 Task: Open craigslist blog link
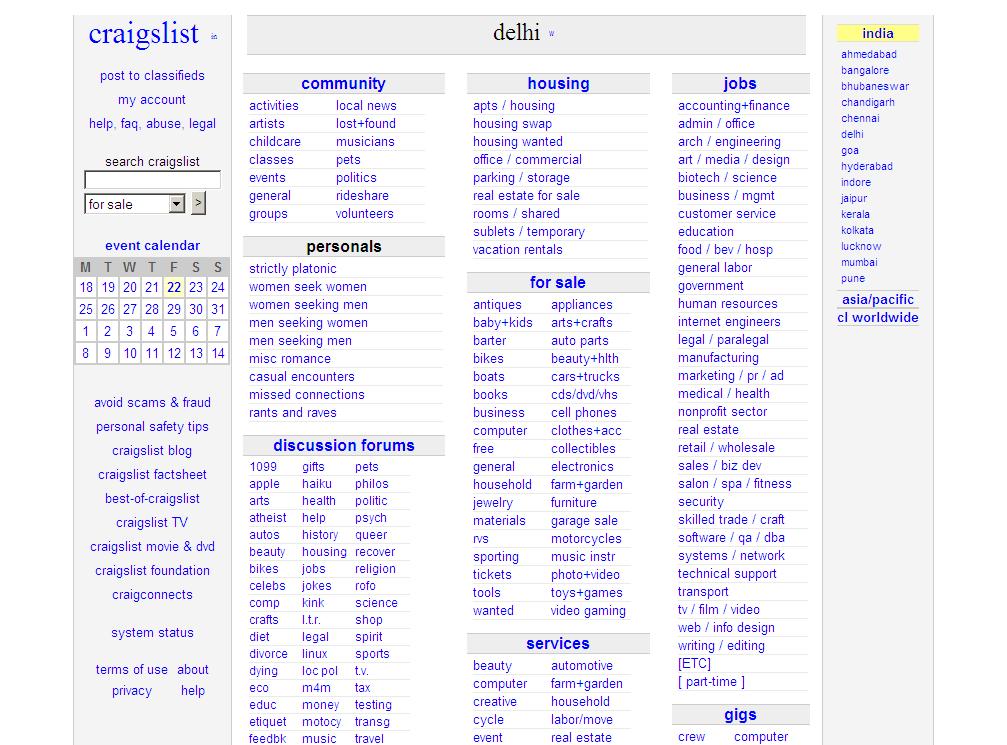(152, 450)
